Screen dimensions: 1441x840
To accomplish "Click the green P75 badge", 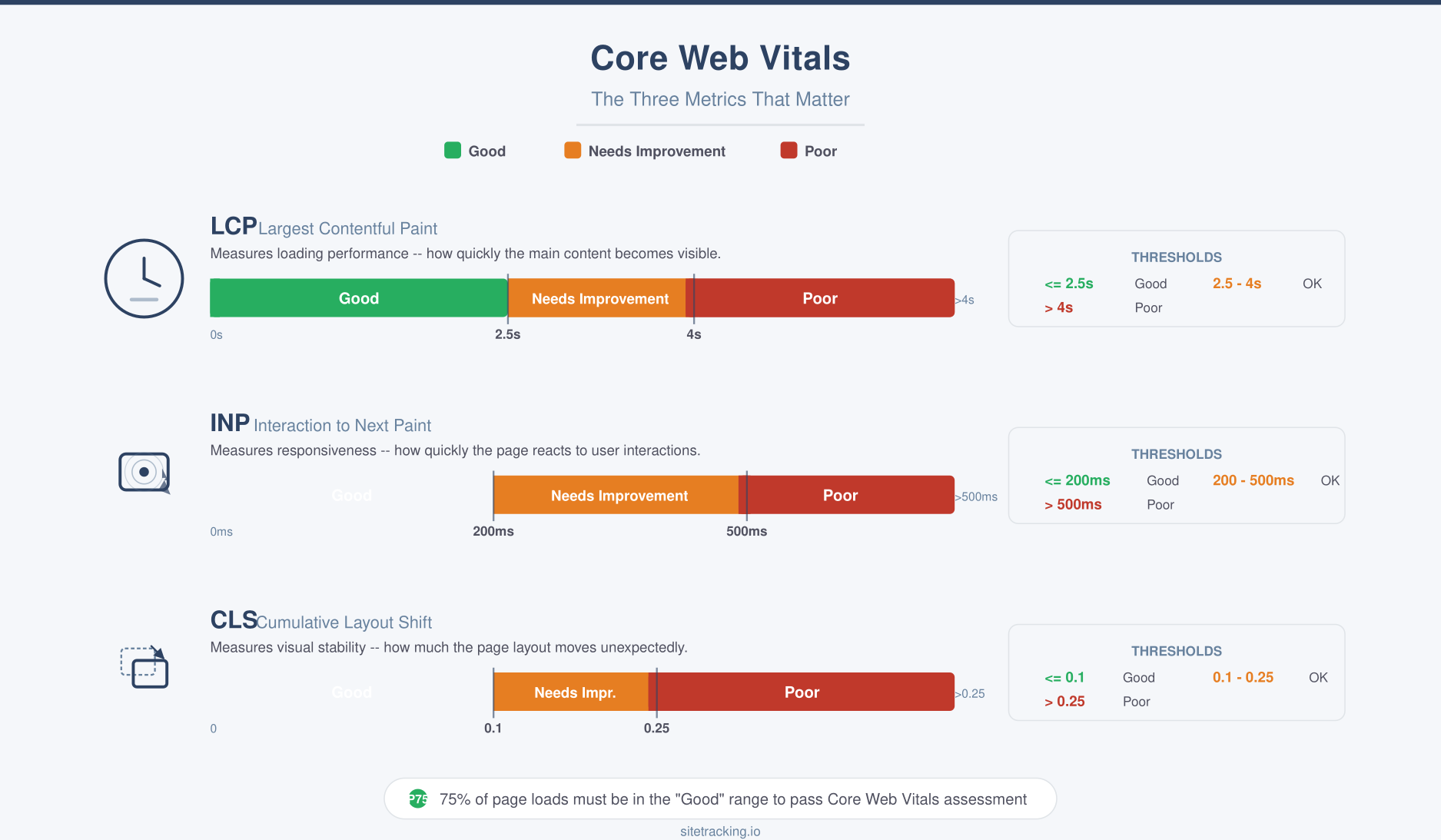I will pos(417,798).
